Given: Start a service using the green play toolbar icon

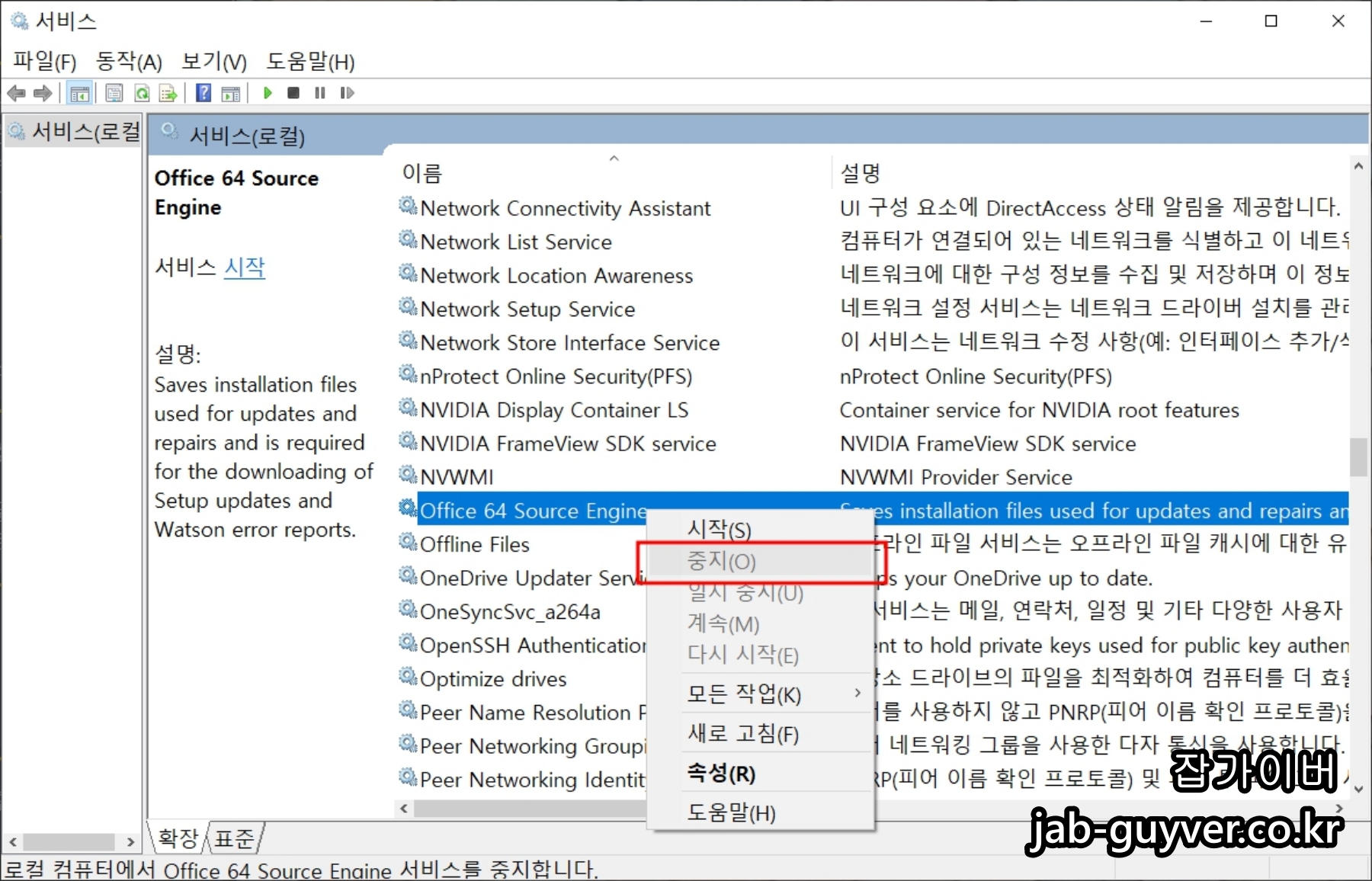Looking at the screenshot, I should [267, 93].
